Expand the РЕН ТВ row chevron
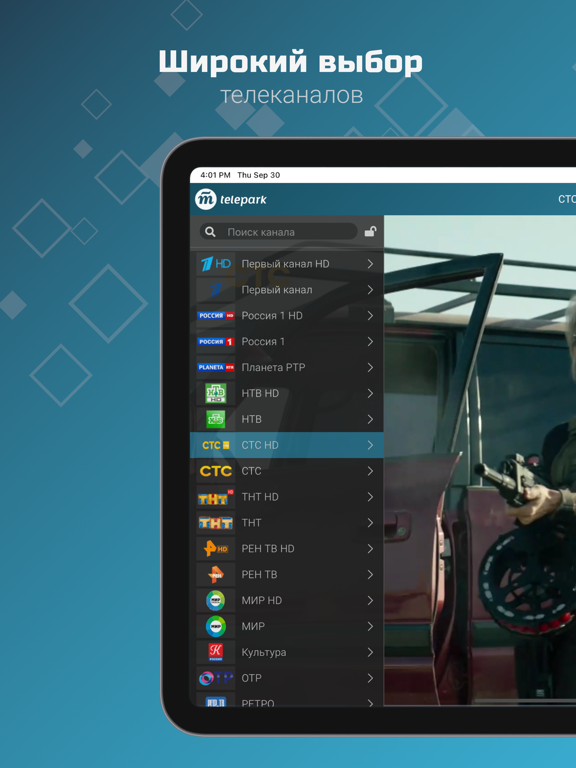 pos(370,575)
